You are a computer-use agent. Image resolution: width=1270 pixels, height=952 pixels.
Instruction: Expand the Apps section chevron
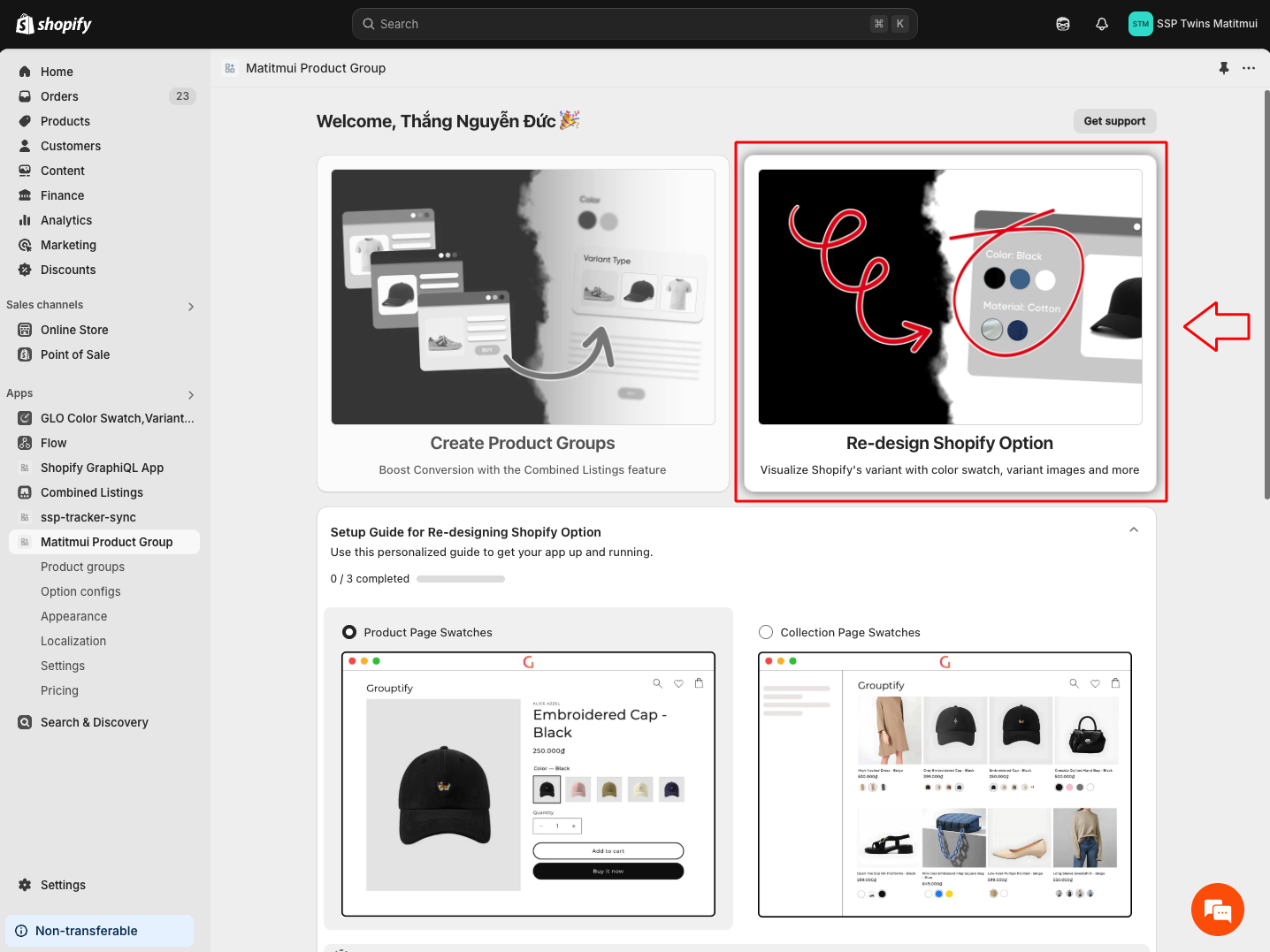(x=191, y=395)
